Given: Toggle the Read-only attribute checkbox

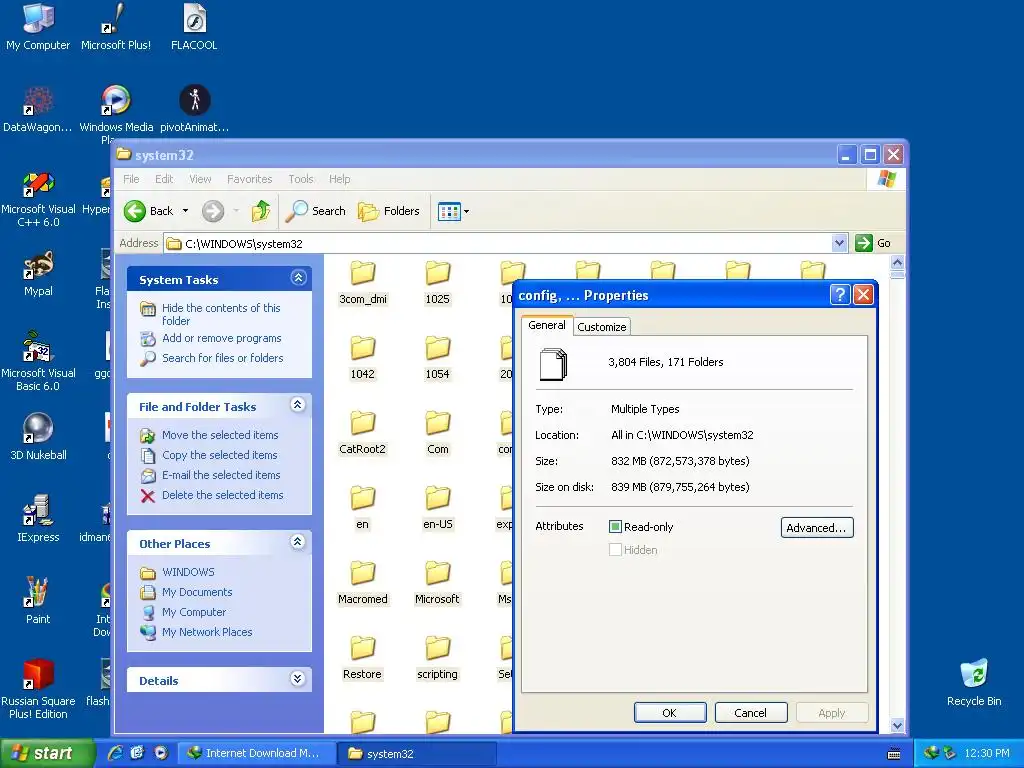Looking at the screenshot, I should pyautogui.click(x=615, y=526).
